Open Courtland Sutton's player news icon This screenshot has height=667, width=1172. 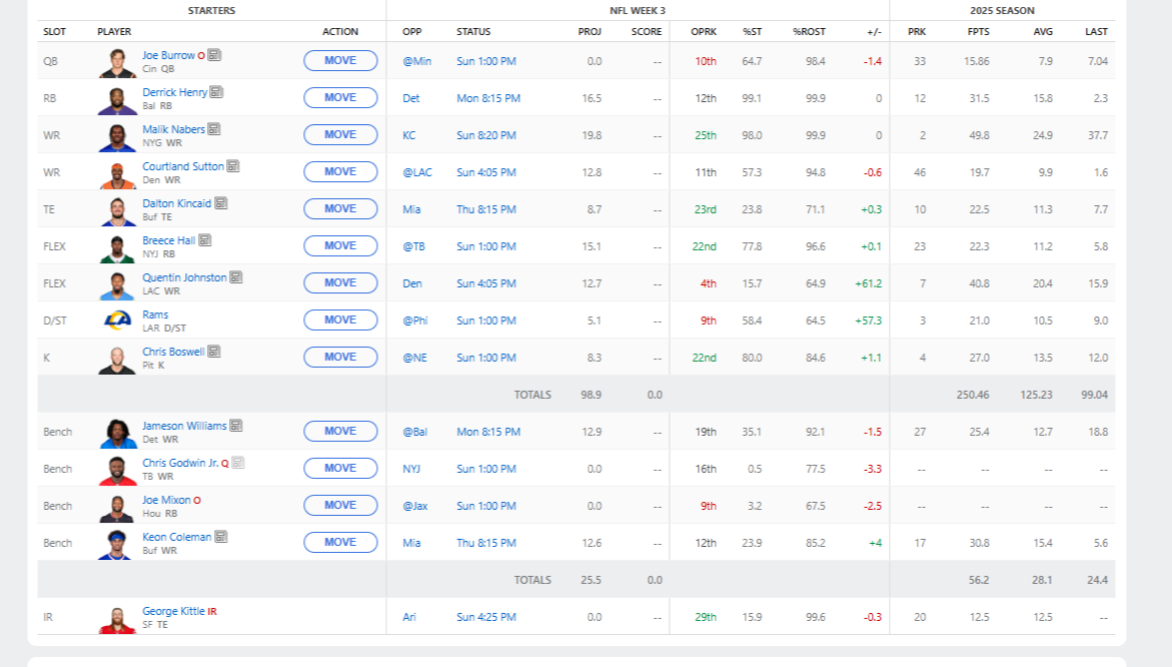pyautogui.click(x=233, y=166)
